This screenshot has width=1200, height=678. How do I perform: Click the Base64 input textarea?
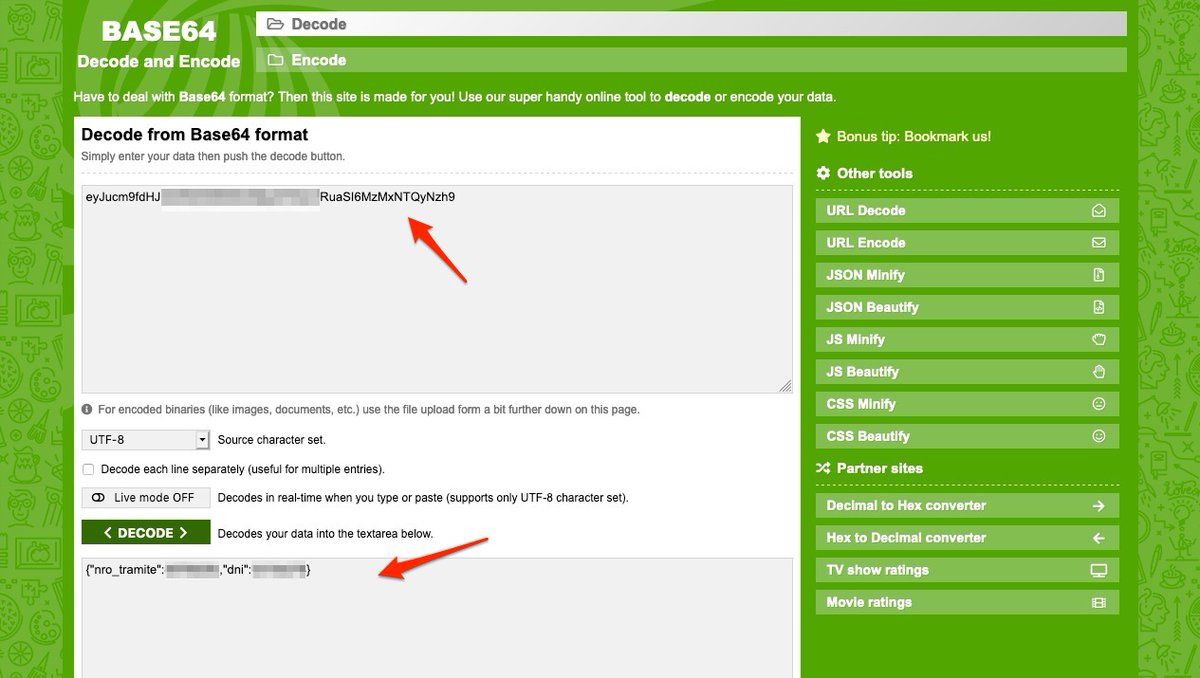point(437,289)
